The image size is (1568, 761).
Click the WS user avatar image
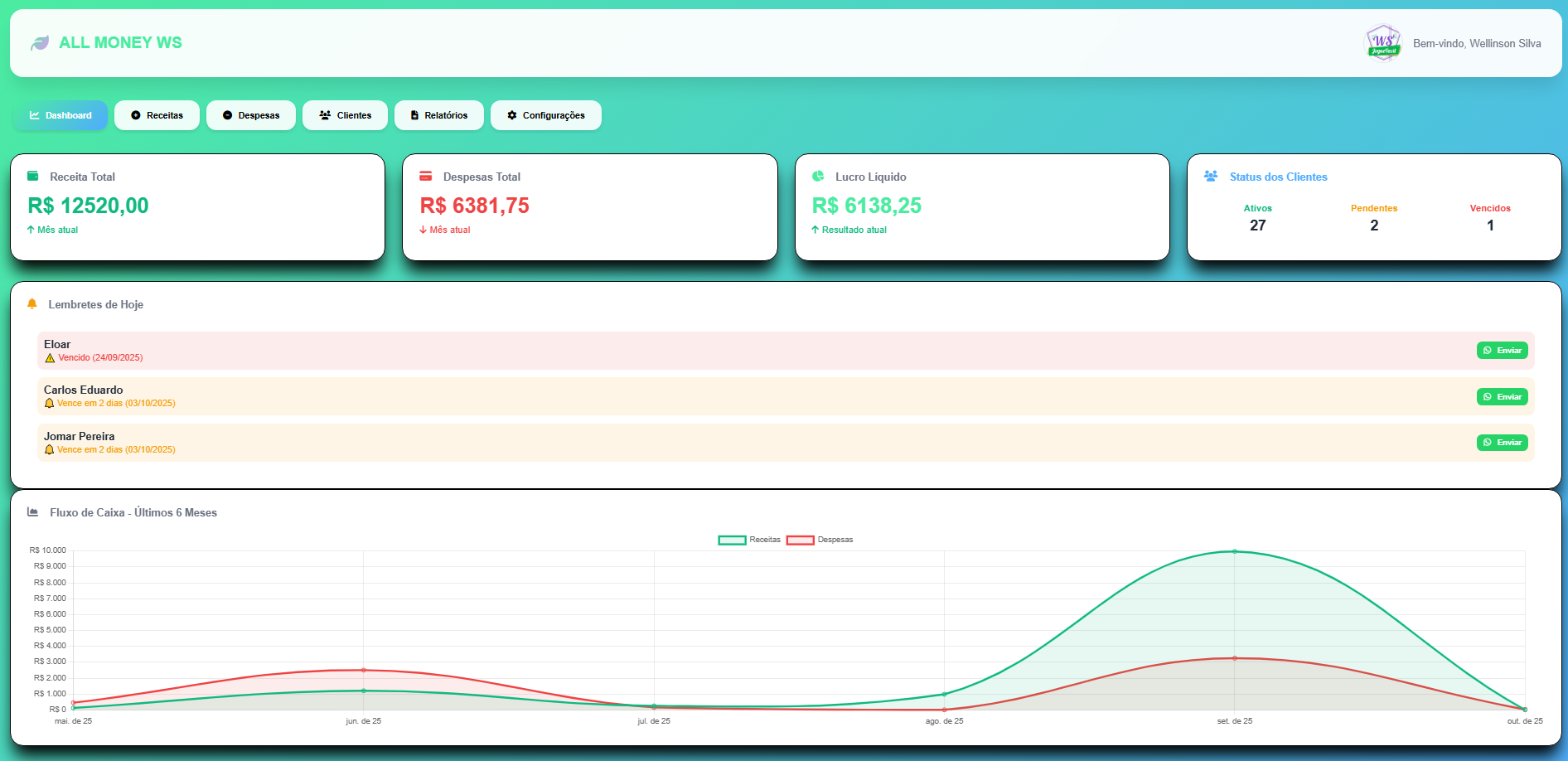pos(1383,43)
